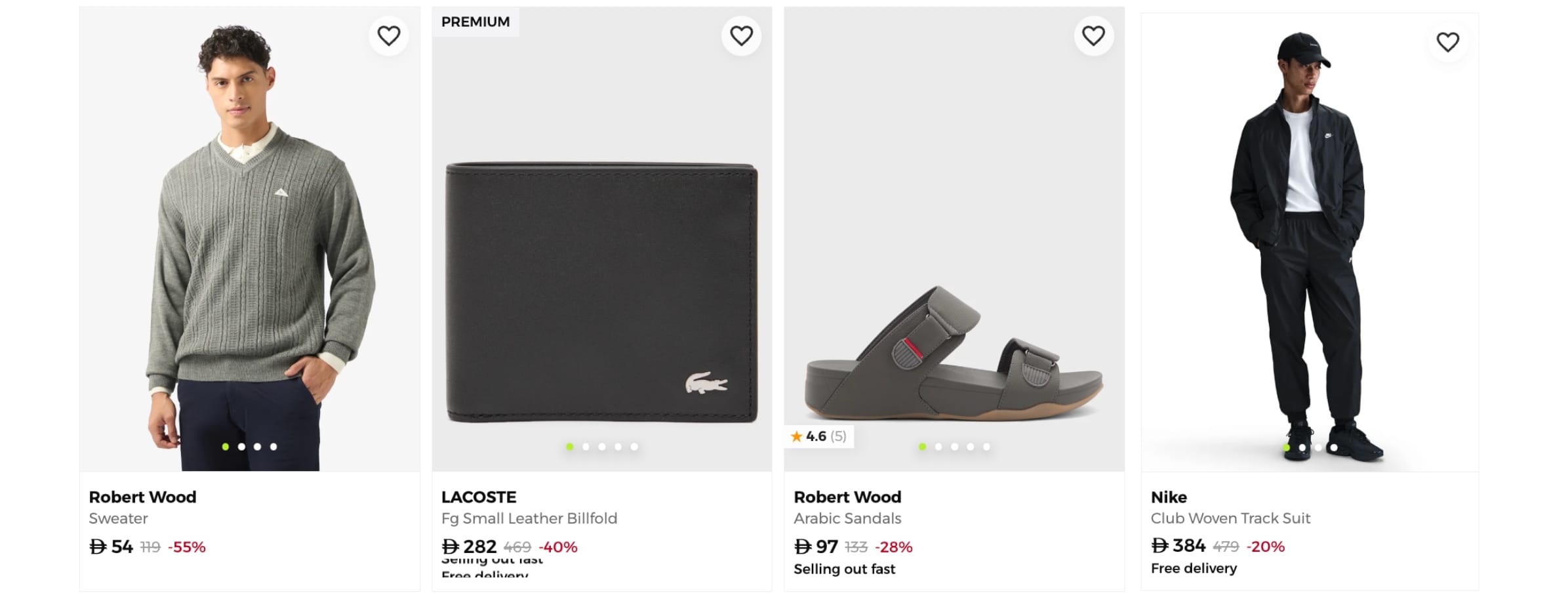Favorite the Lacoste billfold with heart icon
The width and height of the screenshot is (1568, 599).
[741, 35]
